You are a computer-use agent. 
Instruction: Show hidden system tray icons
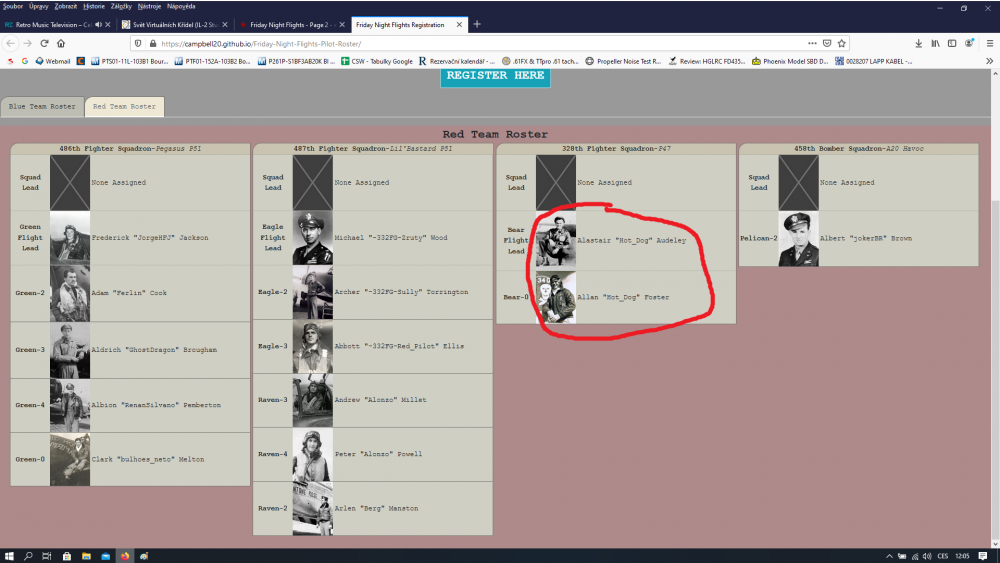[889, 555]
